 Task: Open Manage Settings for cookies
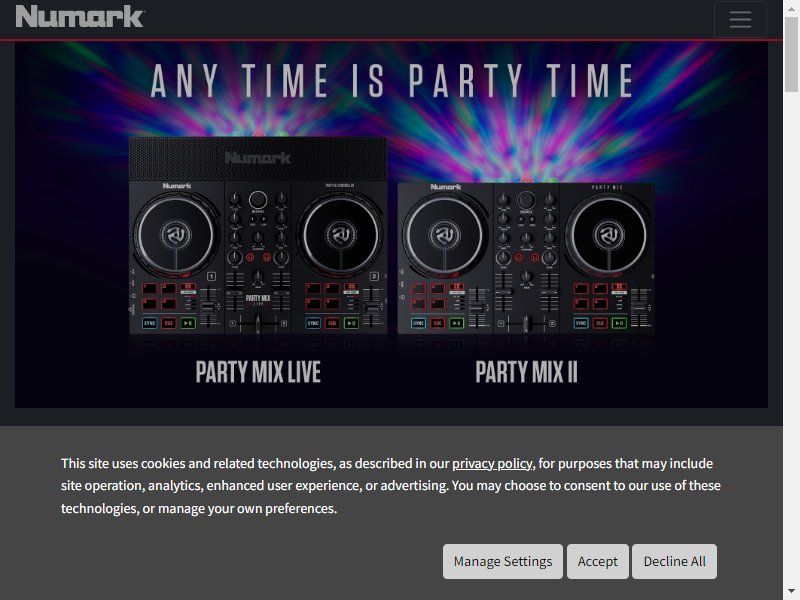coord(503,561)
